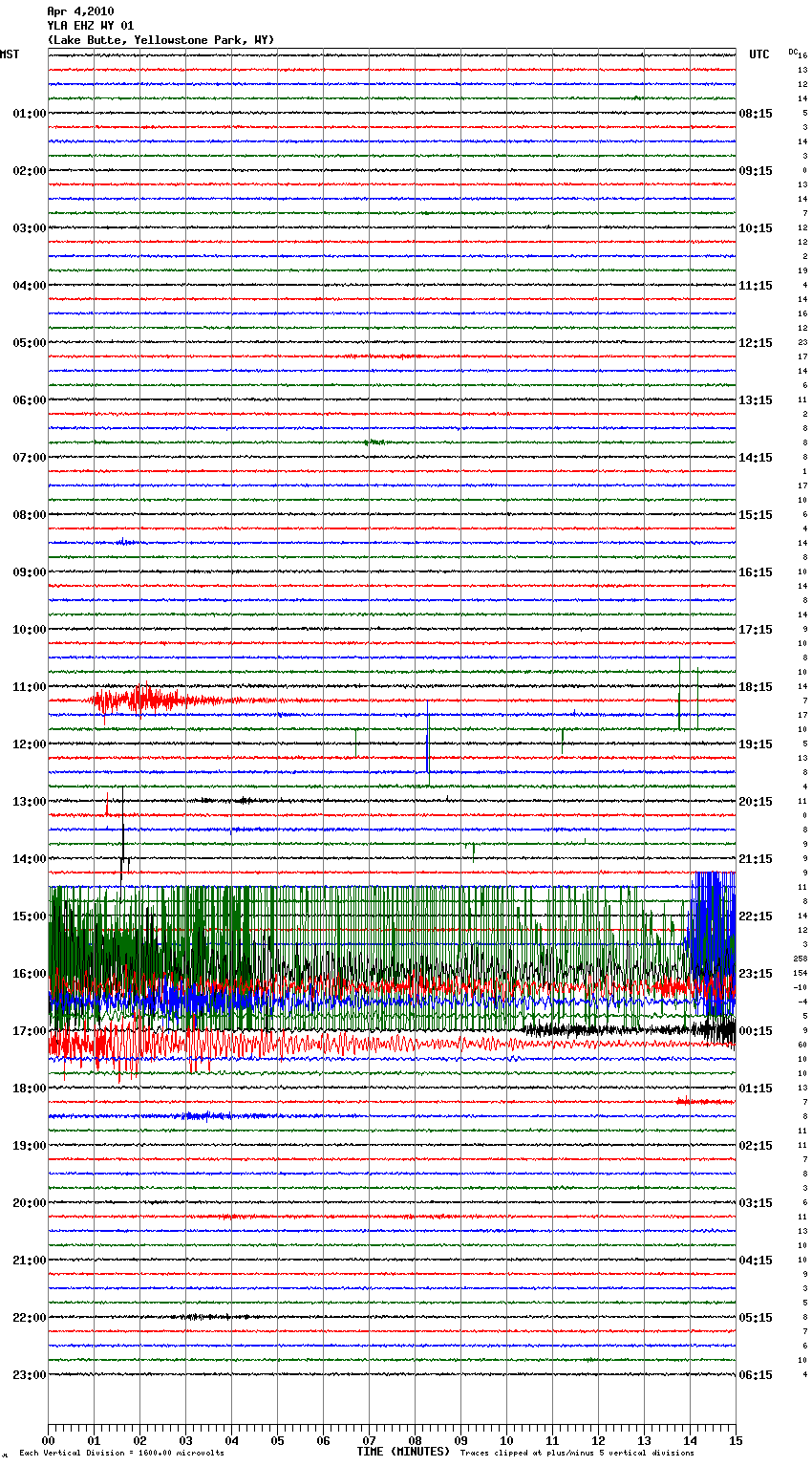Click the 08:15 UTC time label
This screenshot has height=1466, width=812.
[x=756, y=114]
